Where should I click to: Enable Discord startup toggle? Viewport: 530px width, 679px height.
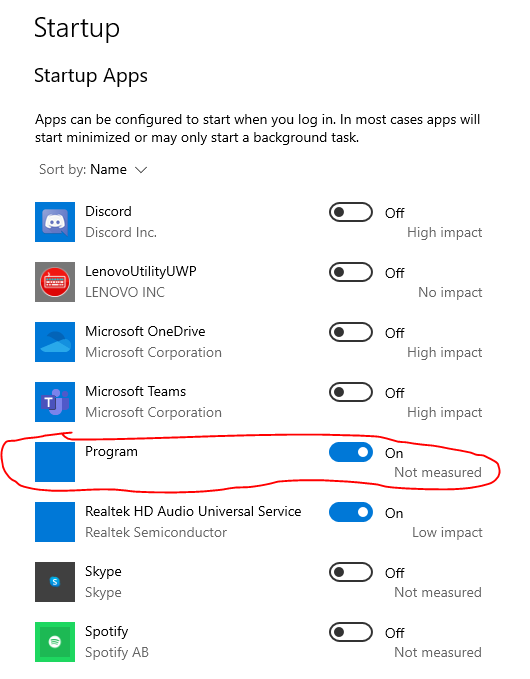[x=351, y=212]
